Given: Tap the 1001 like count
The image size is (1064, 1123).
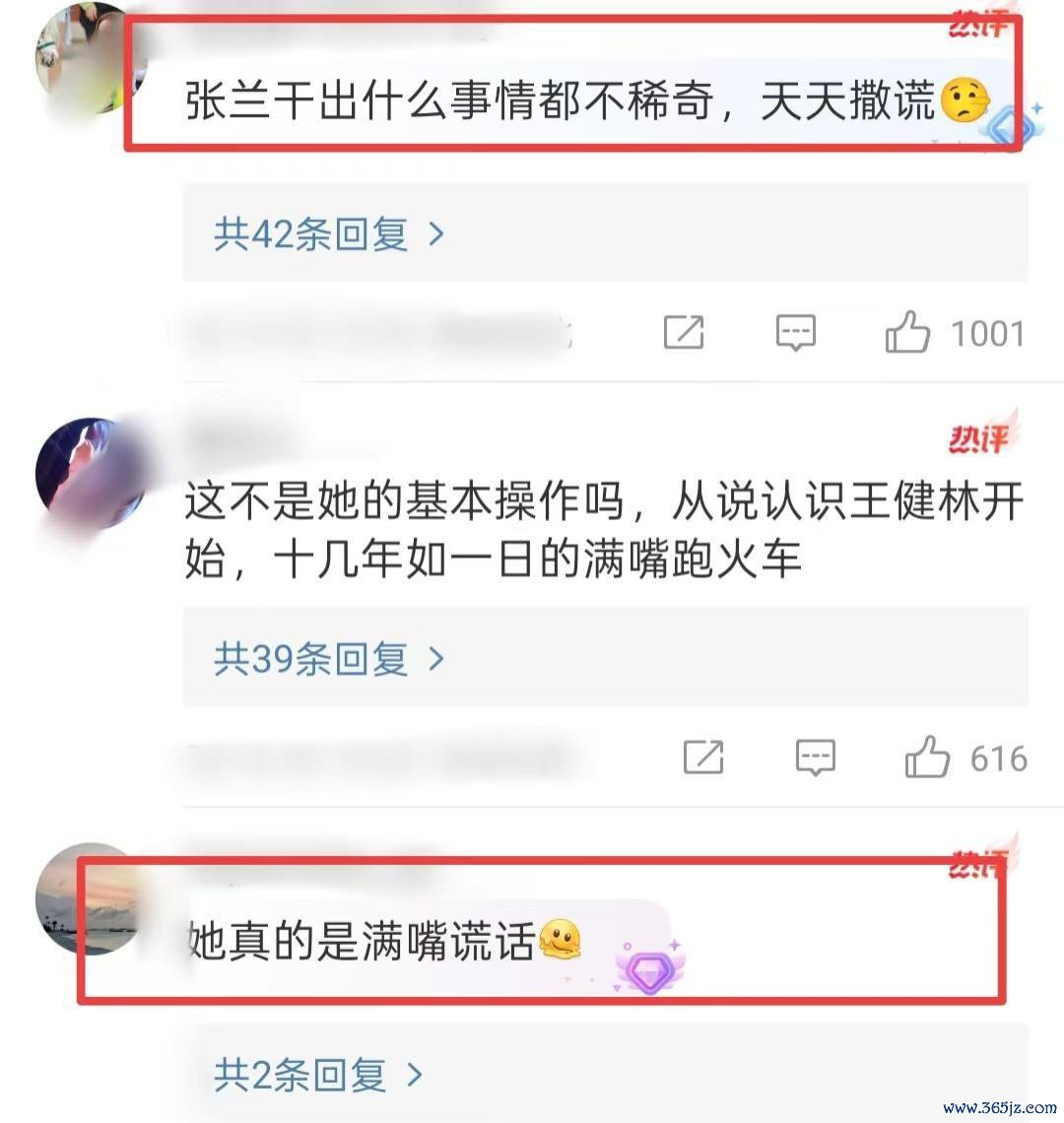Looking at the screenshot, I should [x=987, y=334].
